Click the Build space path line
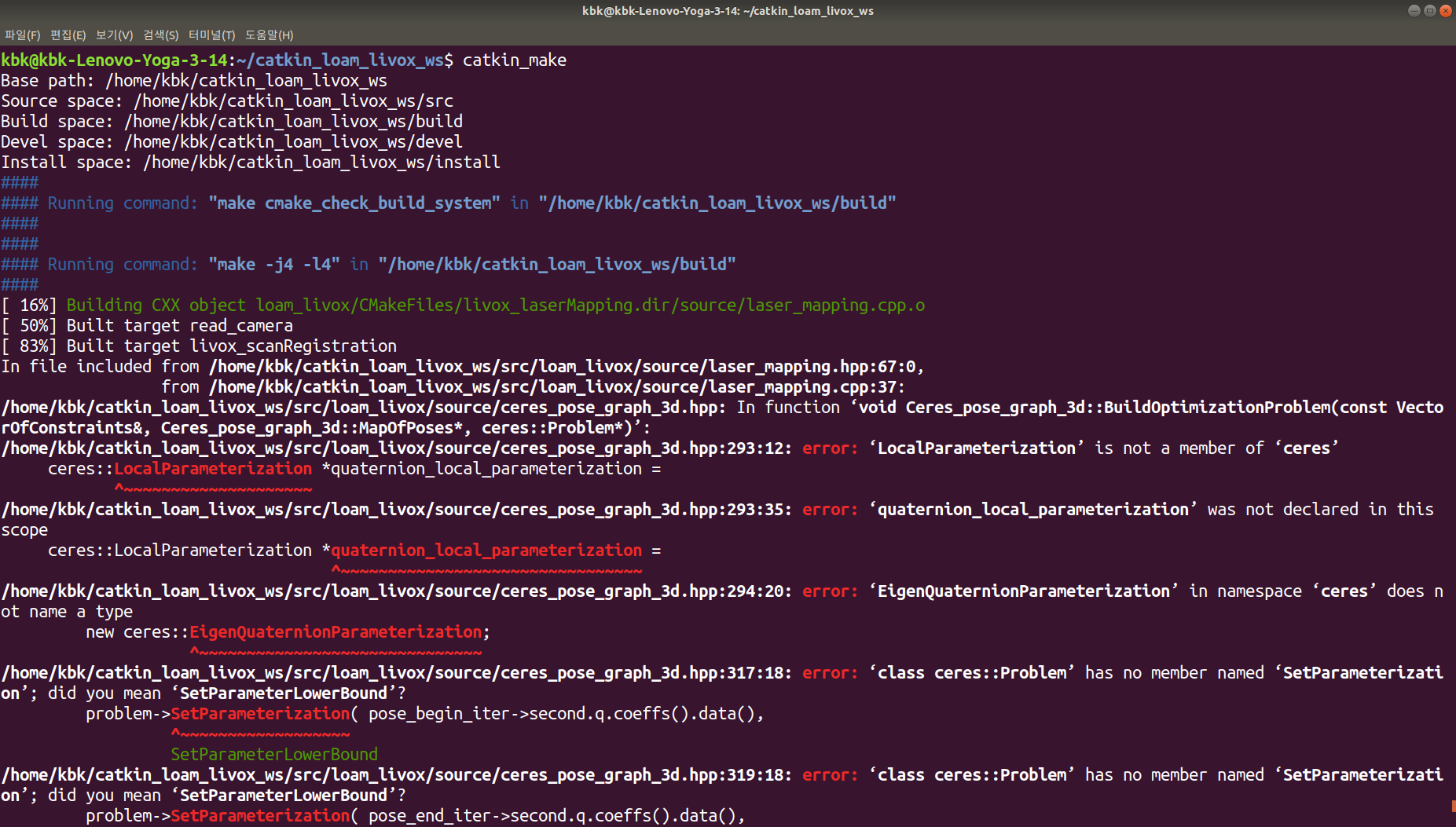 (232, 122)
